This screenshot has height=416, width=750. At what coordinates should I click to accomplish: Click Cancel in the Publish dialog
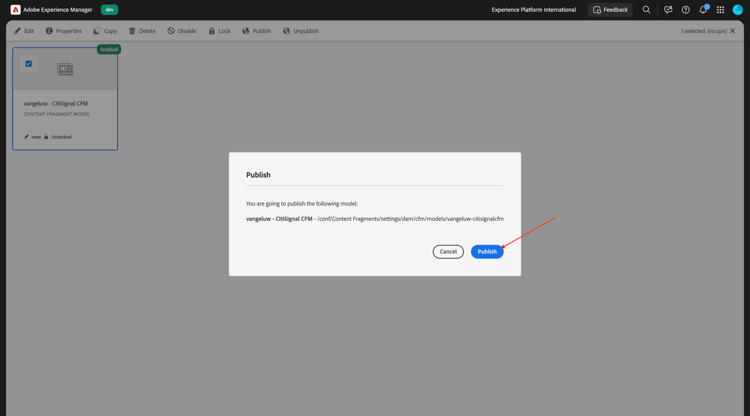tap(448, 252)
